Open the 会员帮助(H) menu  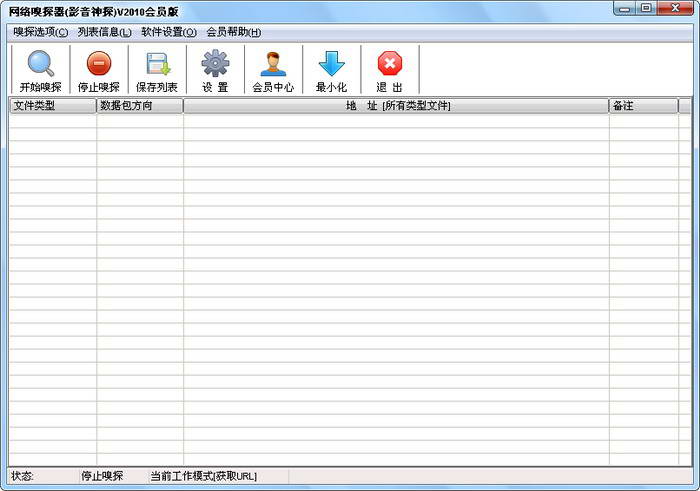click(x=233, y=32)
